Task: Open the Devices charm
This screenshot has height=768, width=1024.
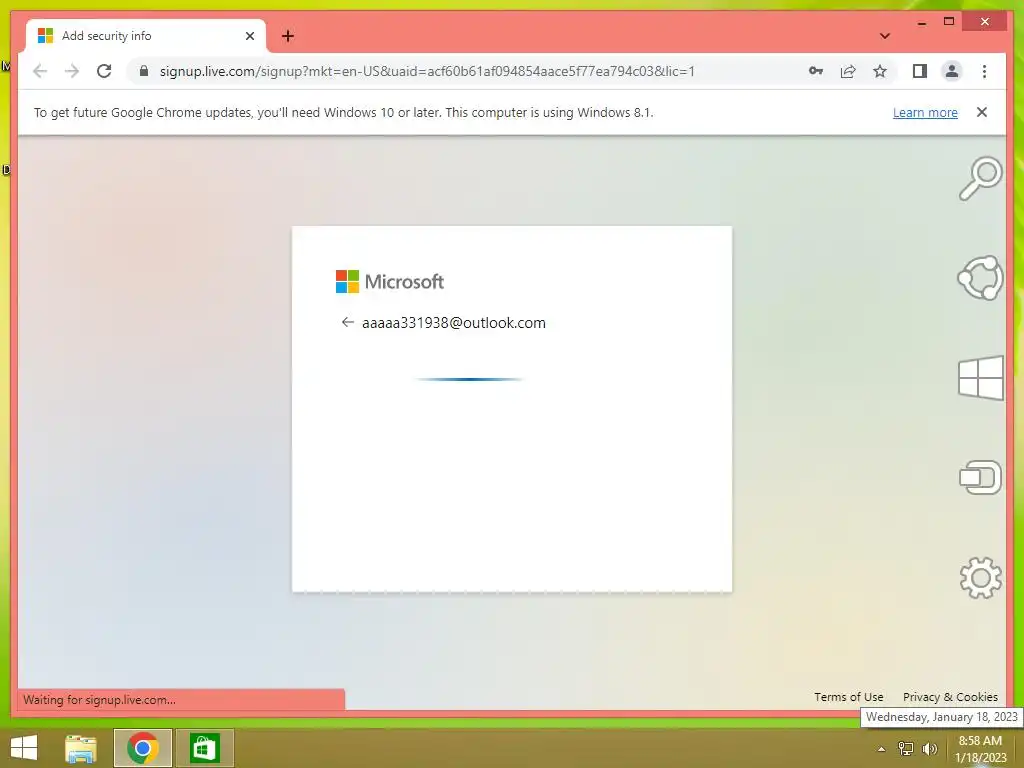Action: tap(980, 477)
